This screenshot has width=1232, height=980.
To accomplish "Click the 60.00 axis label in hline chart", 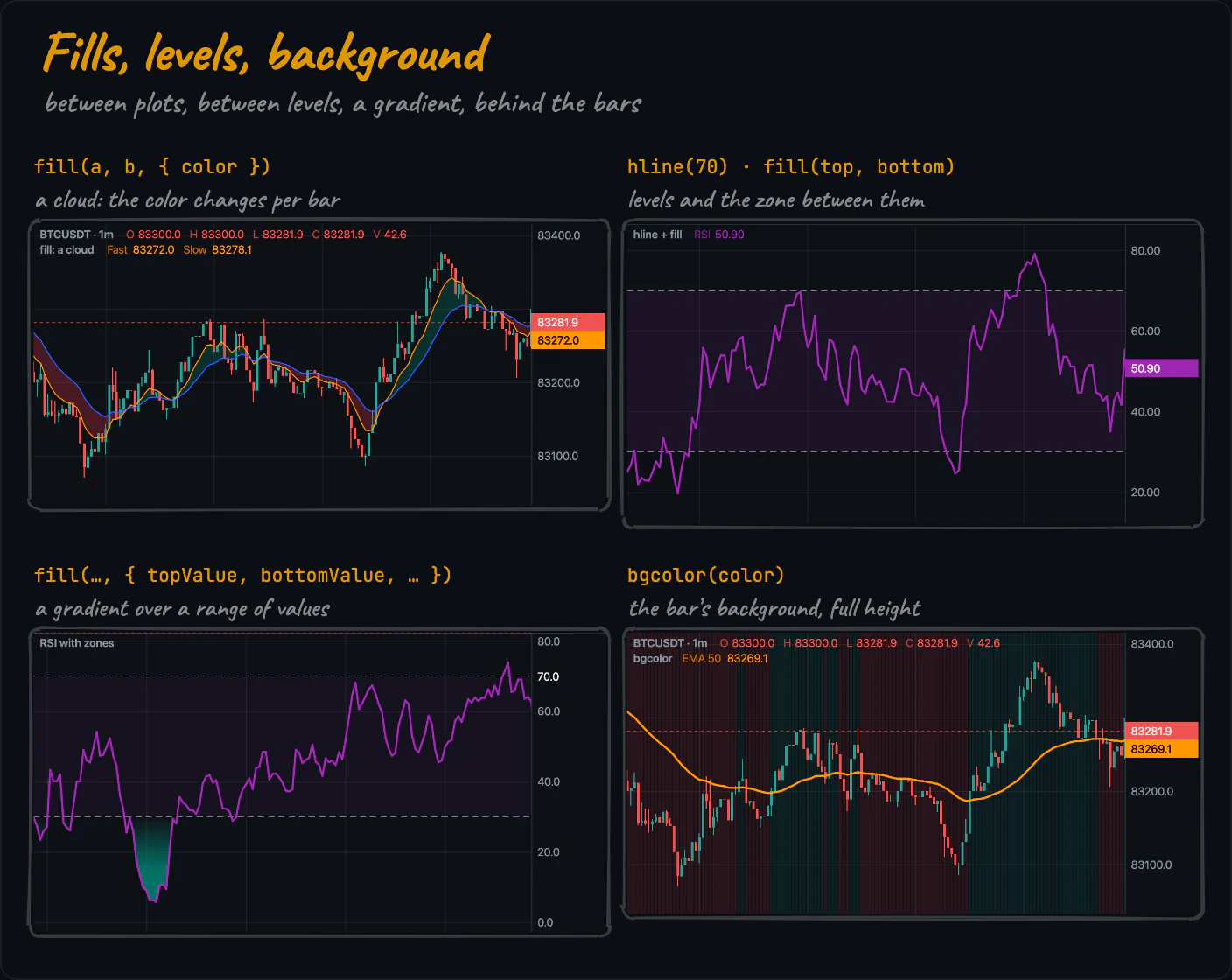I will [1145, 331].
